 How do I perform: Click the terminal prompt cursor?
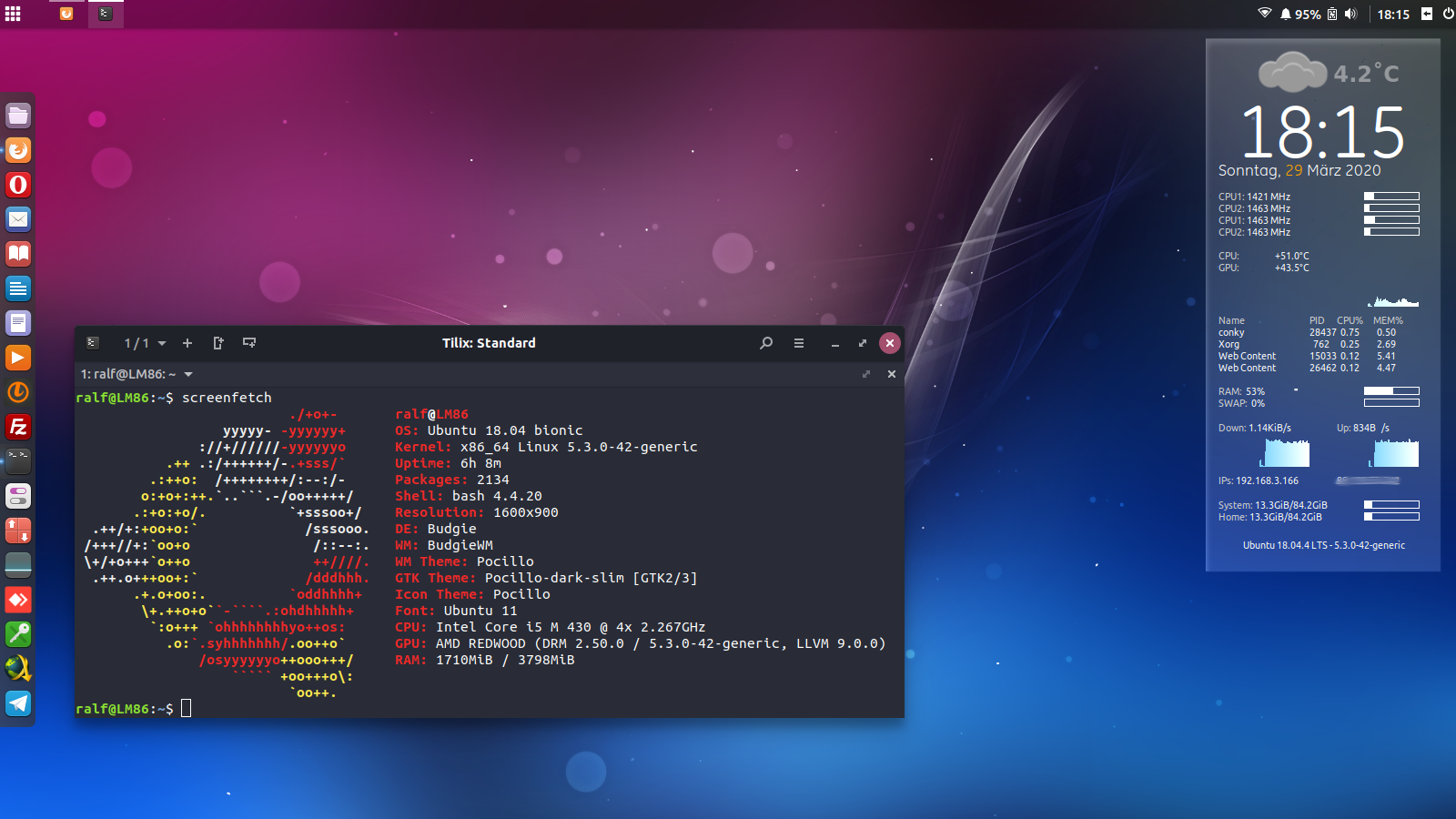[x=186, y=708]
